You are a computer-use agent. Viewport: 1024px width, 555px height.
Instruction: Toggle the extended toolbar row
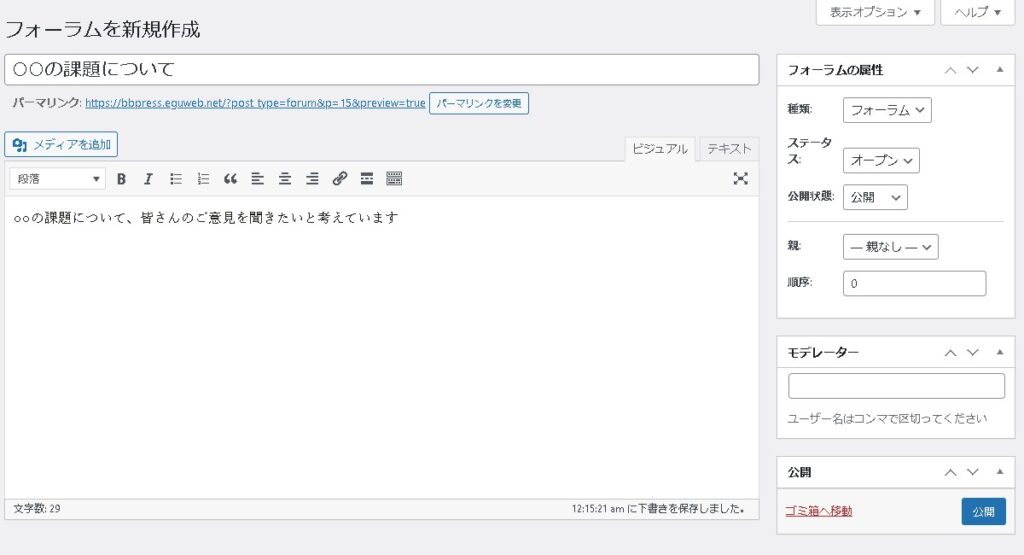394,179
